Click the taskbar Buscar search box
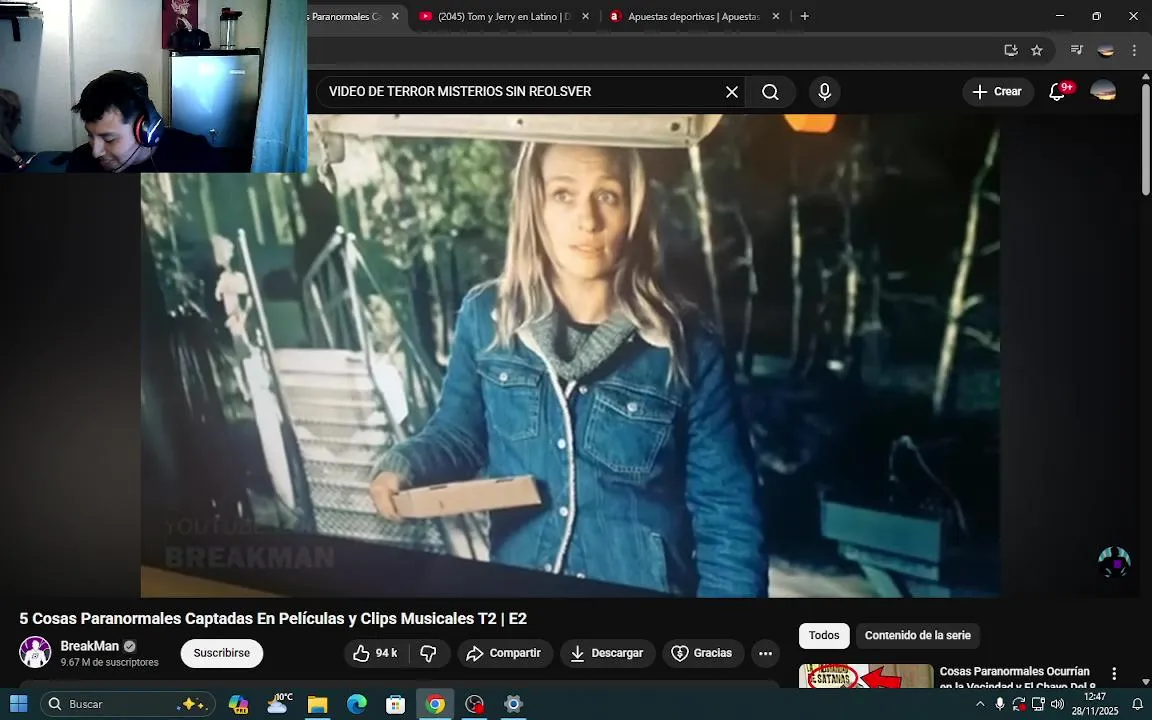 (x=128, y=704)
